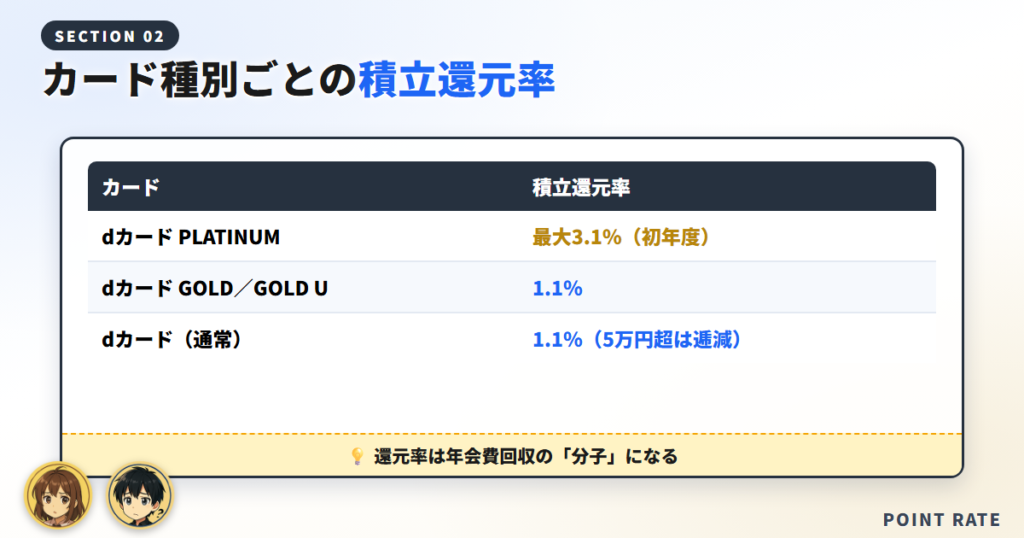Click the blue 積立還元率 title text
The width and height of the screenshot is (1024, 538).
point(456,80)
